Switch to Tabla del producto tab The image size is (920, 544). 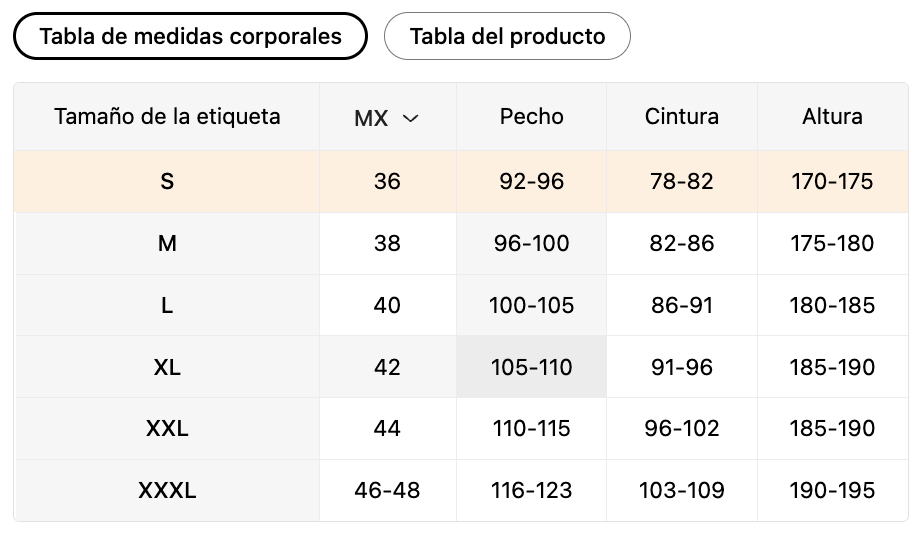click(x=507, y=37)
